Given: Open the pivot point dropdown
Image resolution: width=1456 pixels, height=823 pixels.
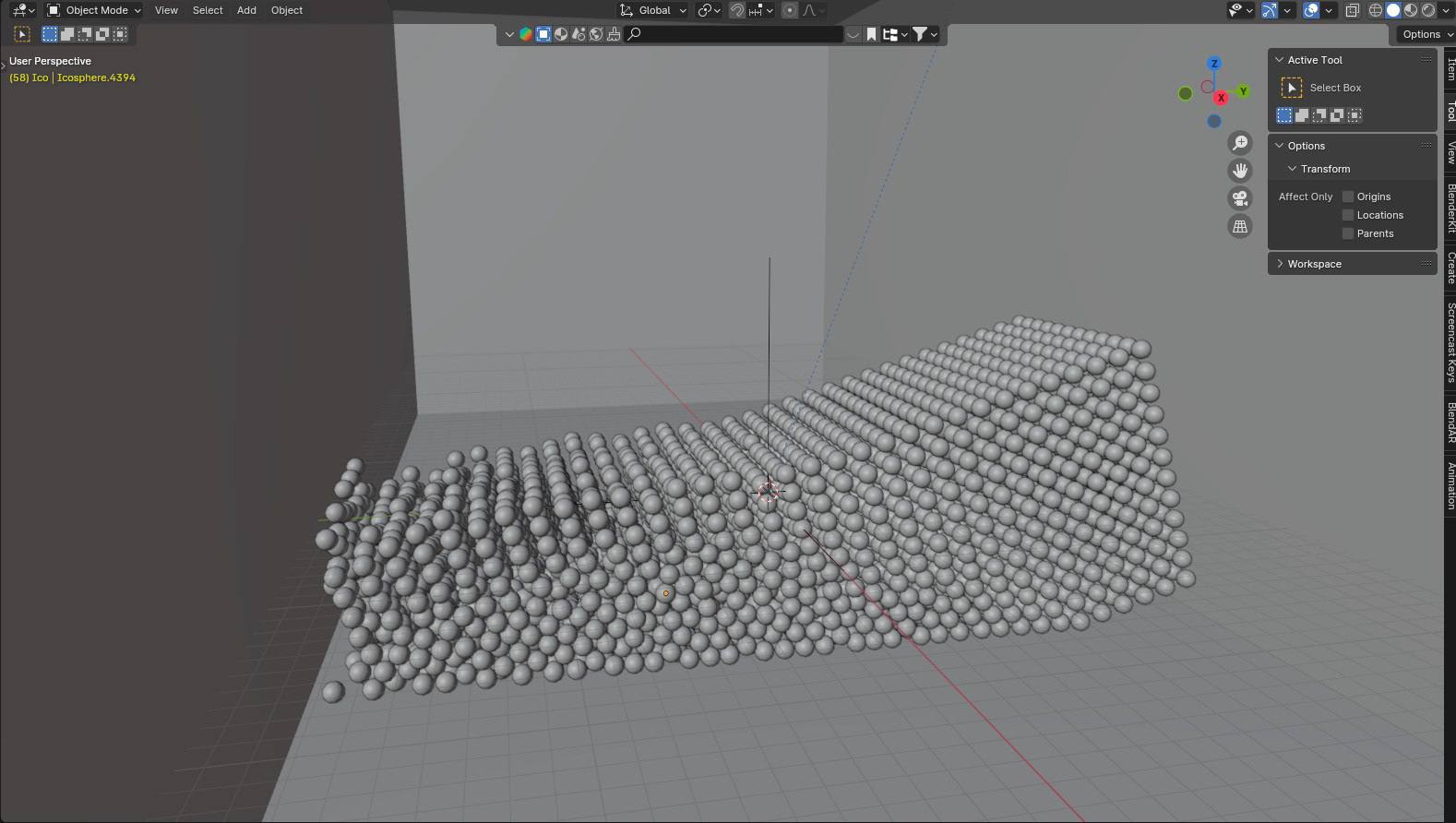Looking at the screenshot, I should (x=709, y=10).
